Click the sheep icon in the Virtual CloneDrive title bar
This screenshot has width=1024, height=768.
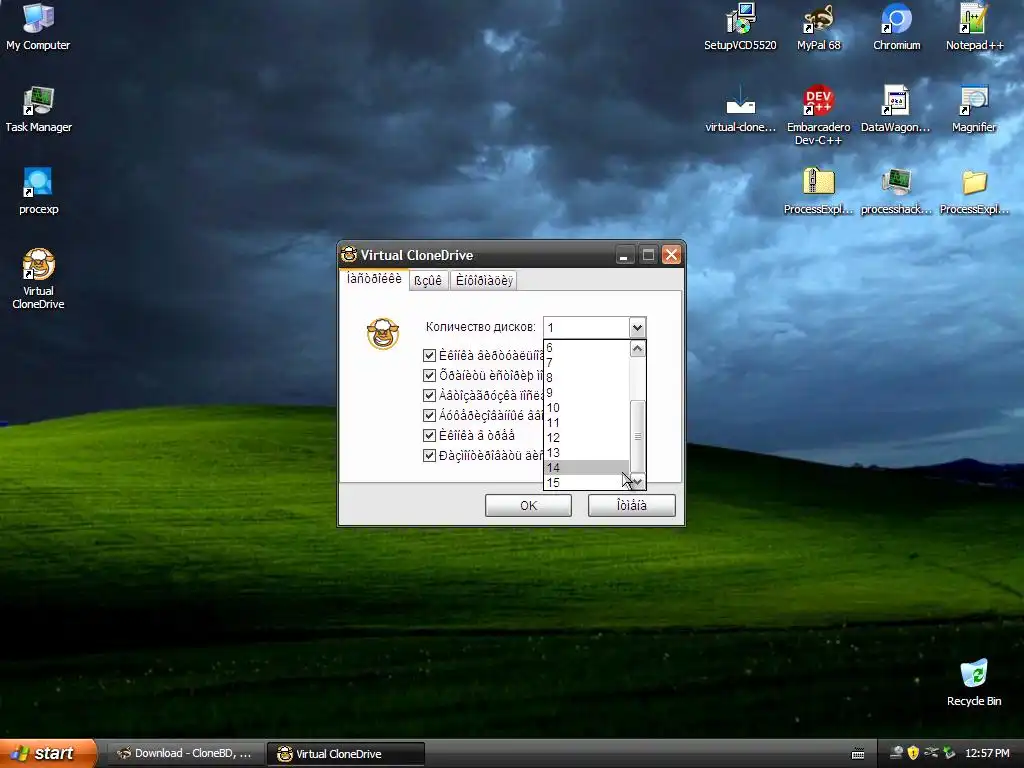(349, 255)
